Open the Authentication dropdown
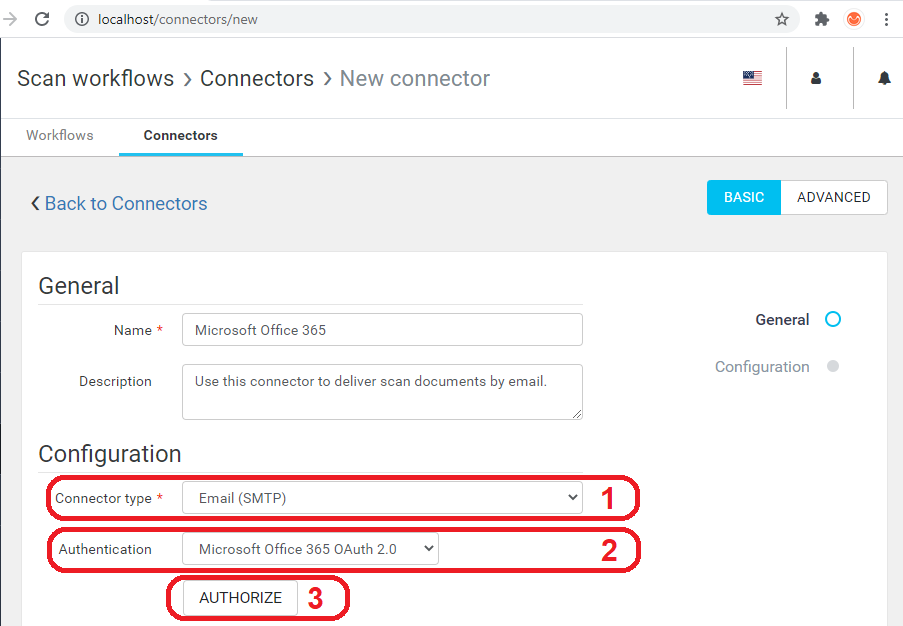 coord(310,548)
